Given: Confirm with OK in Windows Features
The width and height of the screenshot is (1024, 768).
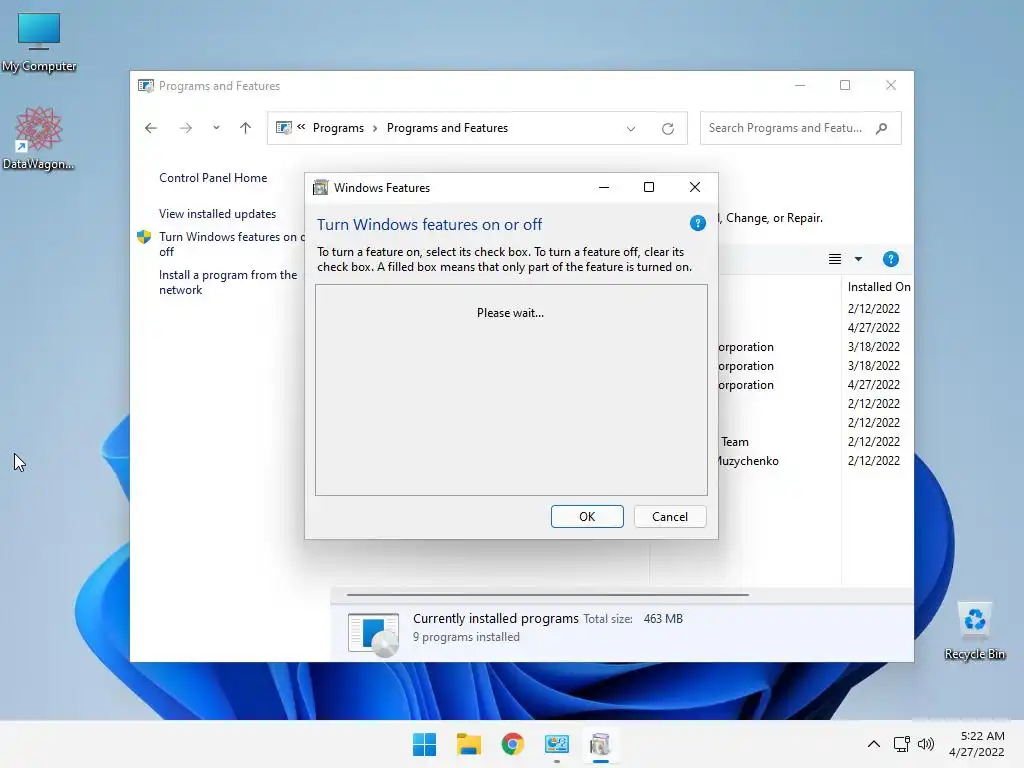Looking at the screenshot, I should (x=587, y=517).
